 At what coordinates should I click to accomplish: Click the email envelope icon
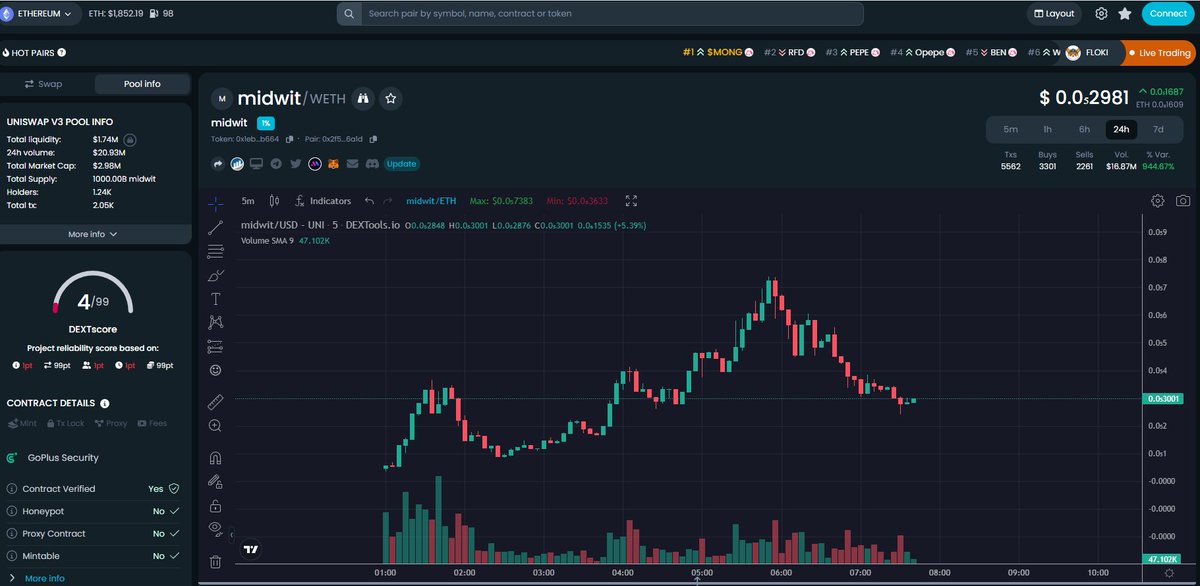(352, 163)
